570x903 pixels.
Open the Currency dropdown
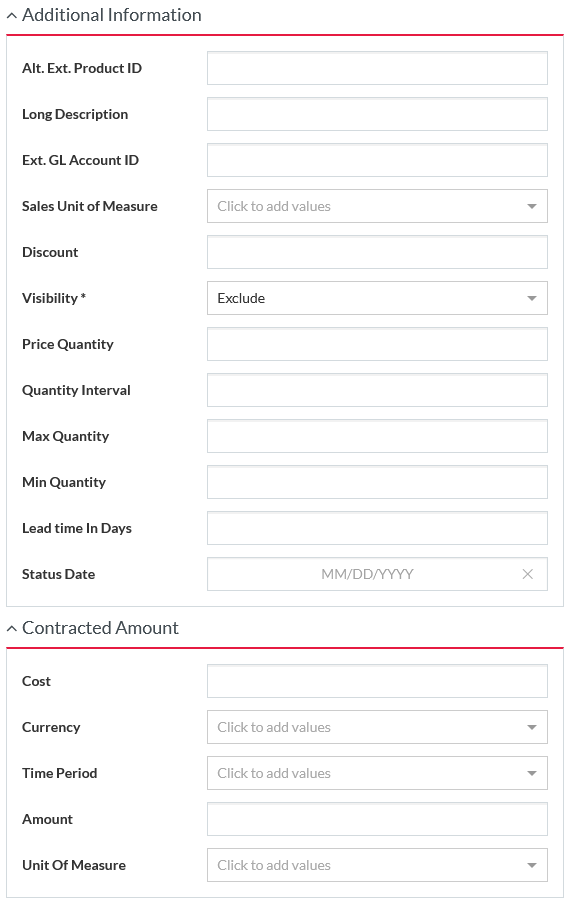click(x=377, y=727)
